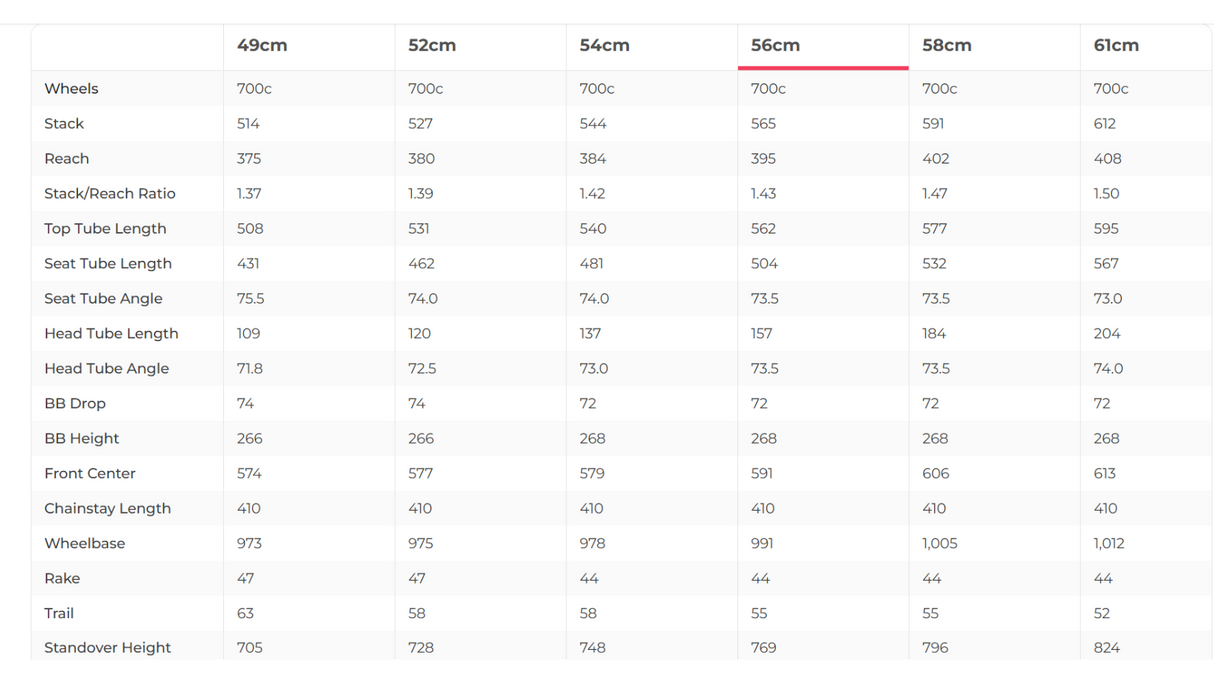Choose the 54cm frame size header
The image size is (1214, 683).
click(604, 46)
